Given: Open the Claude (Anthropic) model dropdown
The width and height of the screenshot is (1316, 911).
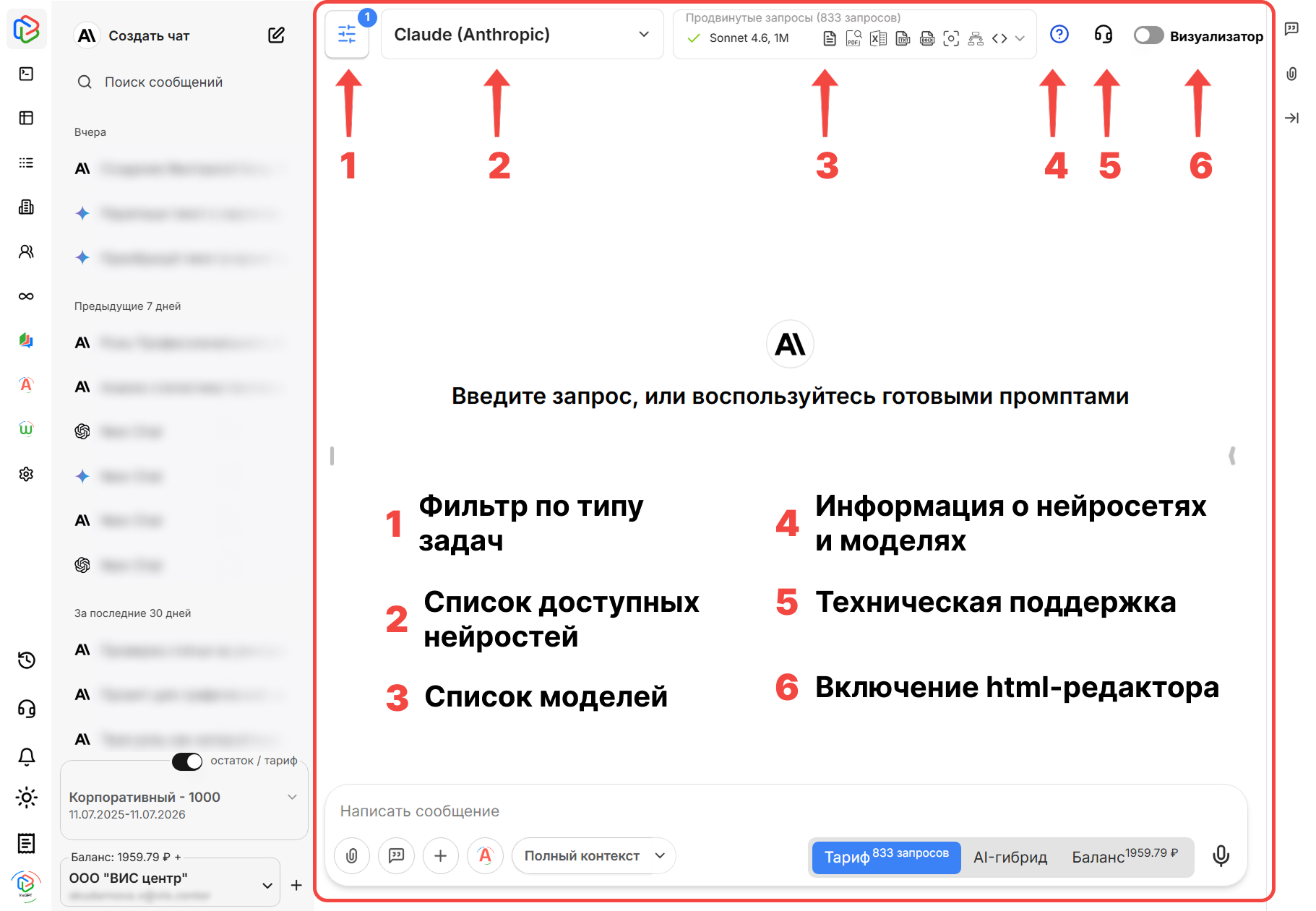Looking at the screenshot, I should pos(522,34).
